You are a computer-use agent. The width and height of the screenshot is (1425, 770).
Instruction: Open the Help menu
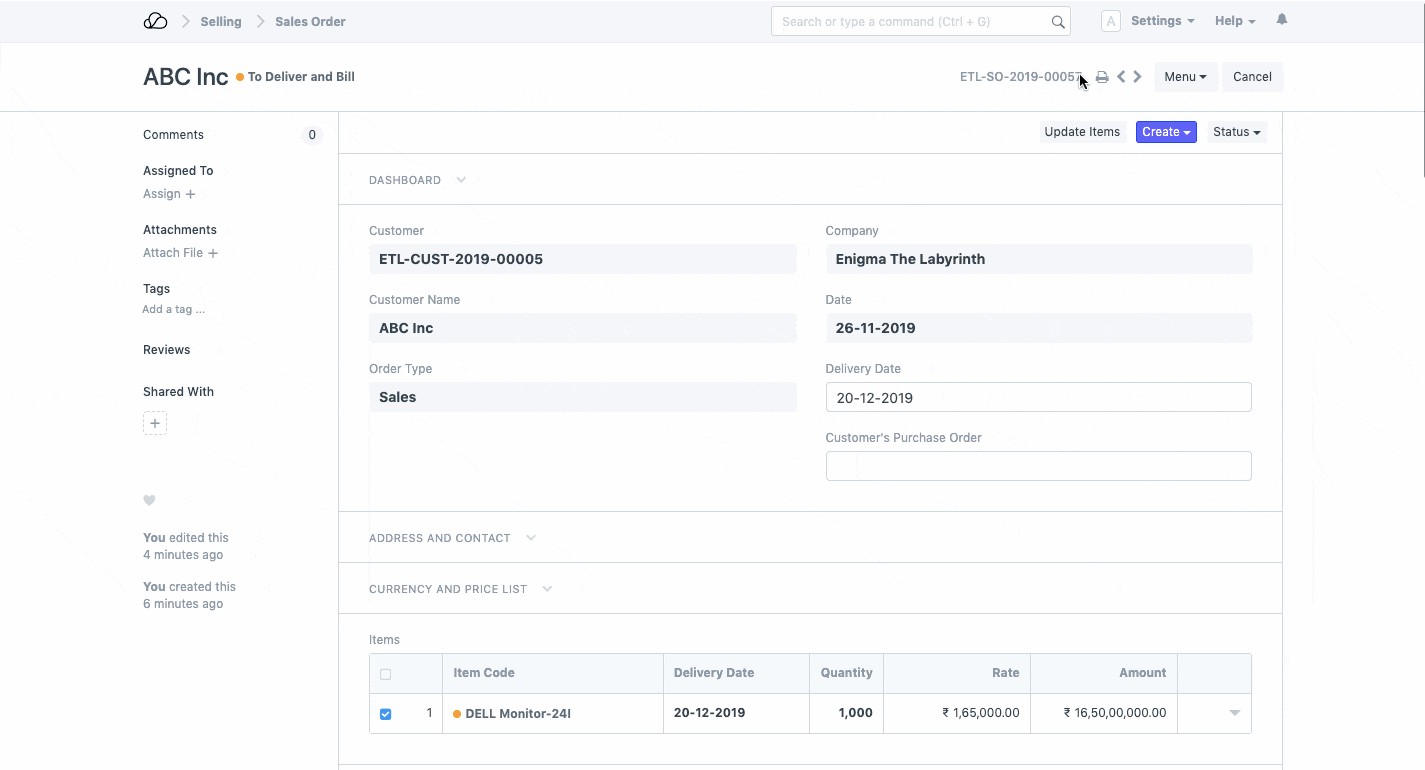pos(1234,21)
